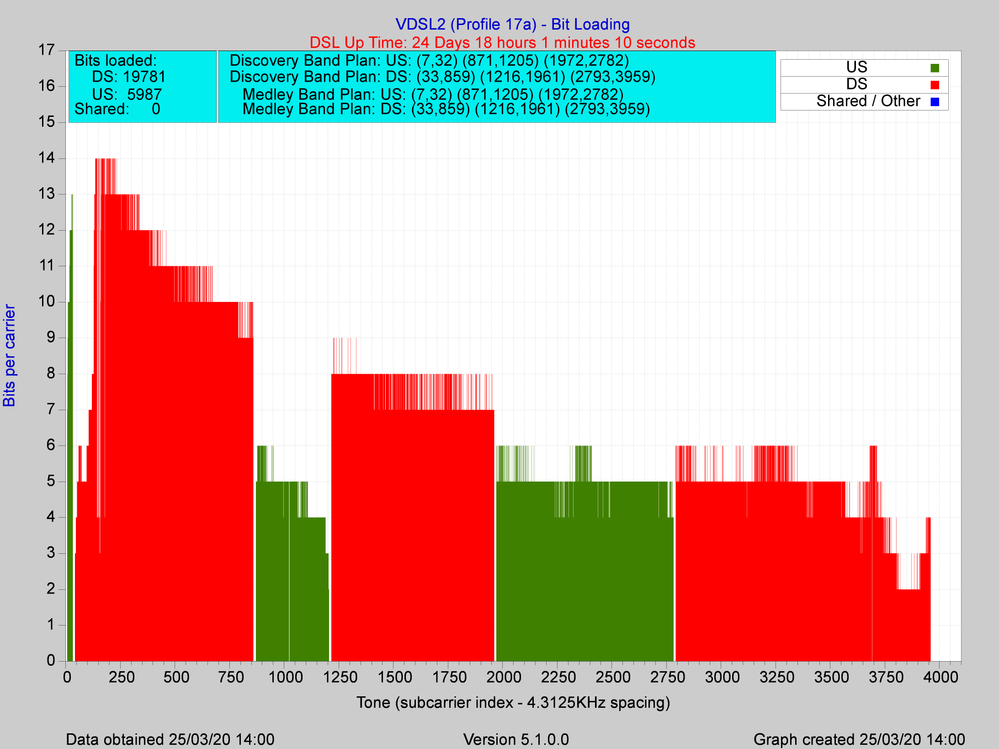This screenshot has width=999, height=749.
Task: Click the 'Bits per carrier' y-axis label
Action: coord(11,355)
